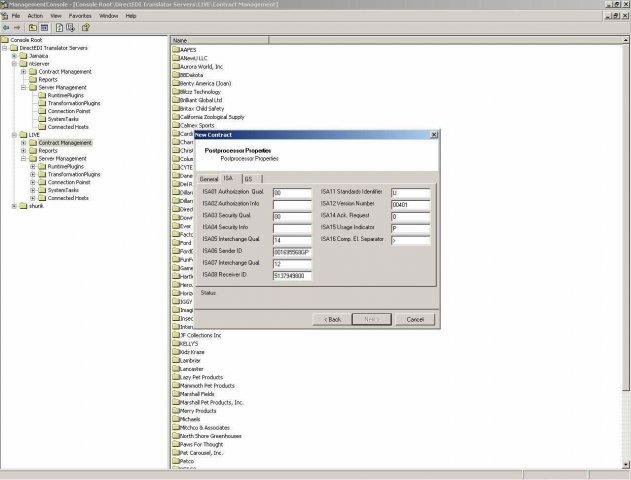Image resolution: width=631 pixels, height=480 pixels.
Task: Expand Reports under LIVE
Action: [x=23, y=150]
